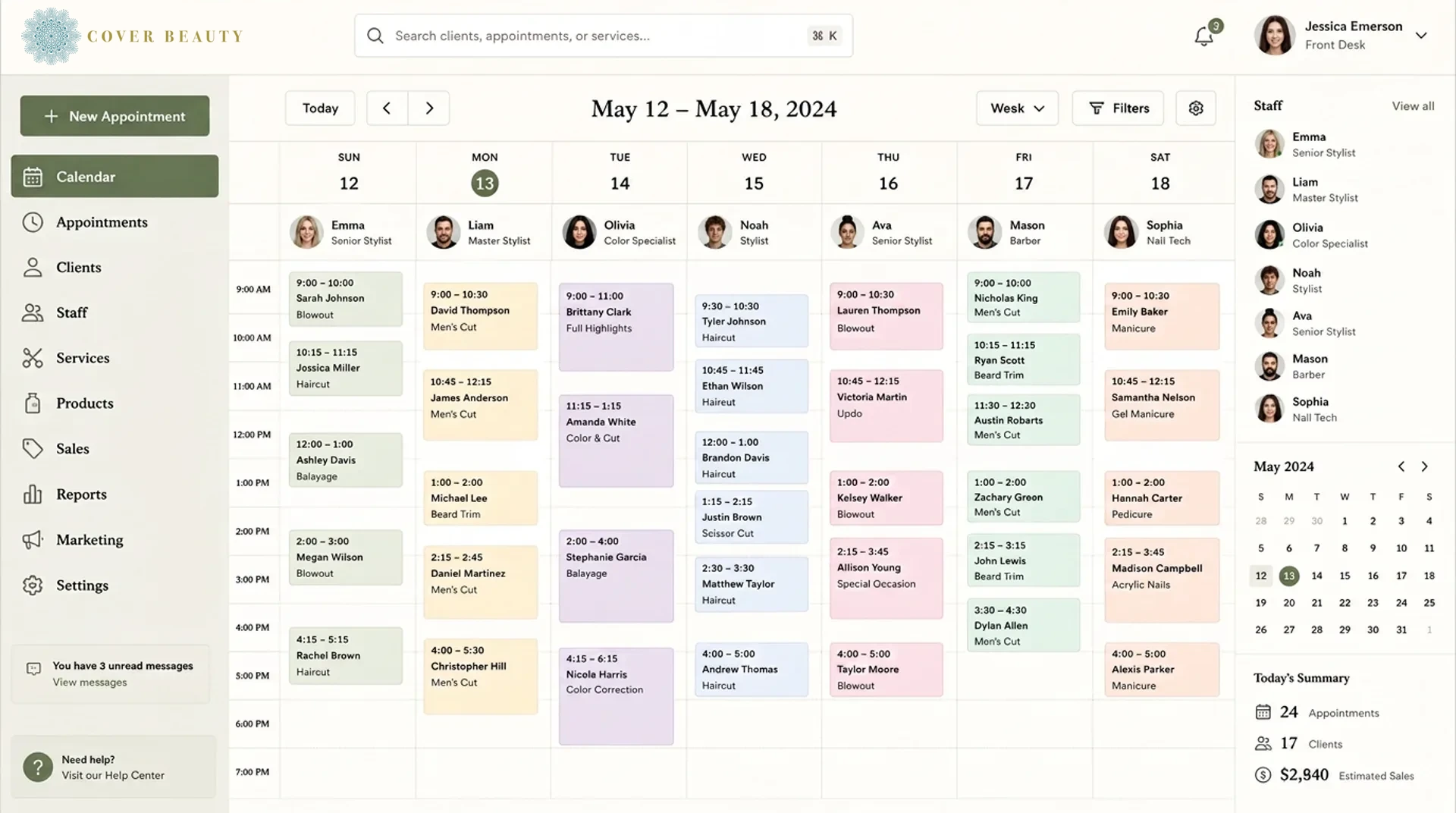Screen dimensions: 1456x813
Task: Click the search clients input field
Action: [604, 36]
